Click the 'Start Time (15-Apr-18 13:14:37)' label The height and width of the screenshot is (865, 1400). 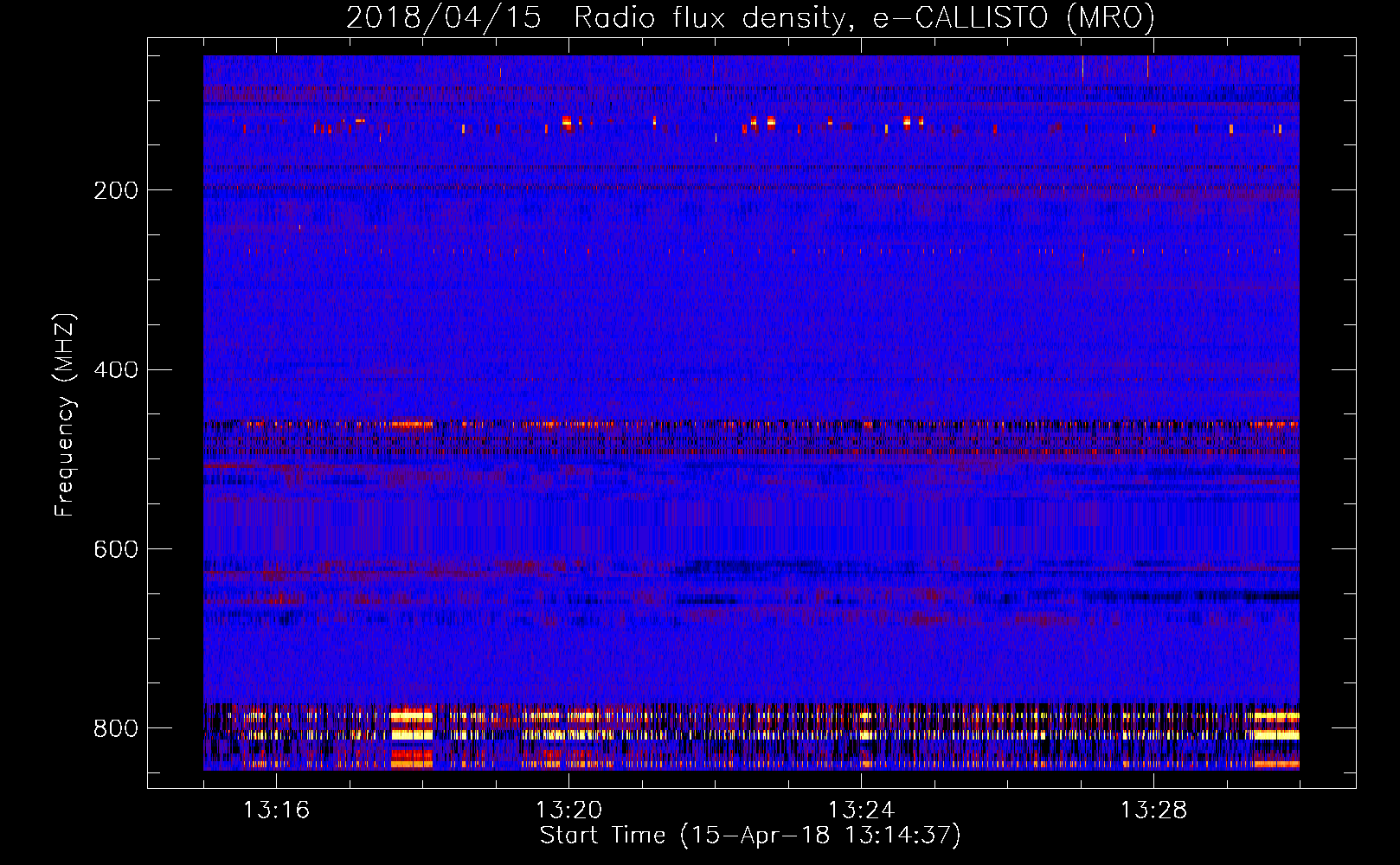[750, 836]
